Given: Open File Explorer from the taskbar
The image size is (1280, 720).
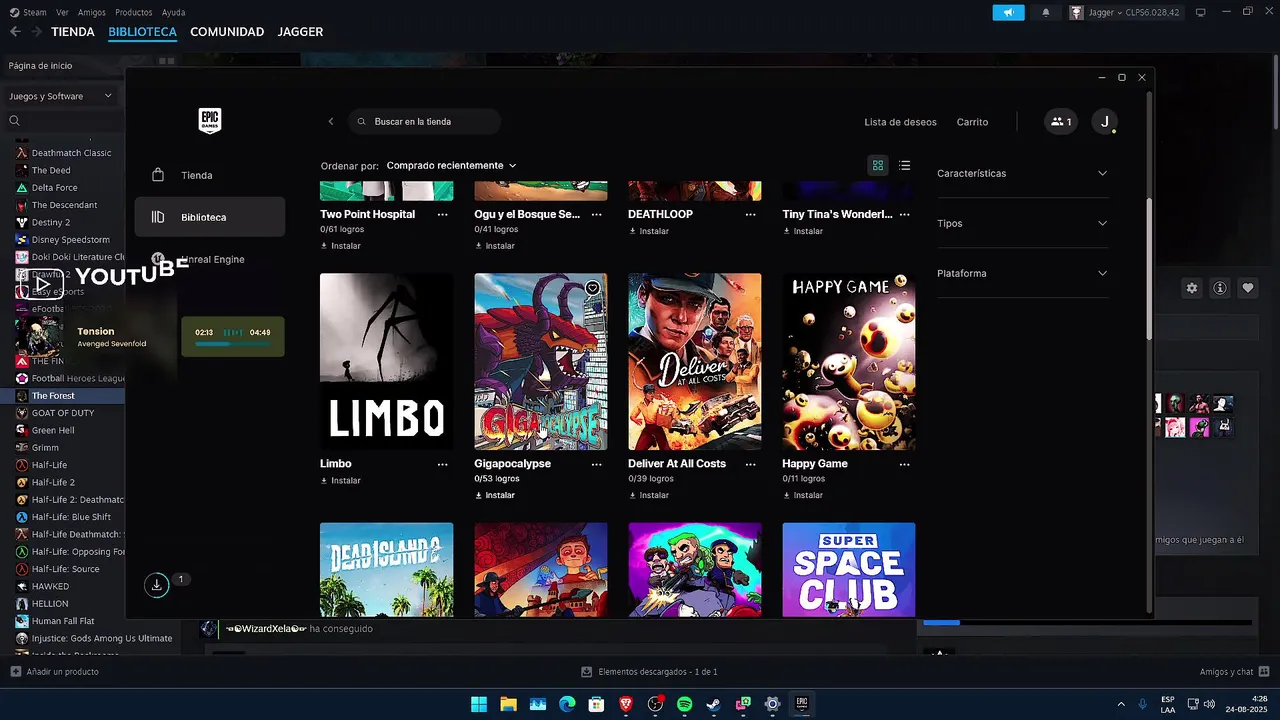Looking at the screenshot, I should coord(508,704).
